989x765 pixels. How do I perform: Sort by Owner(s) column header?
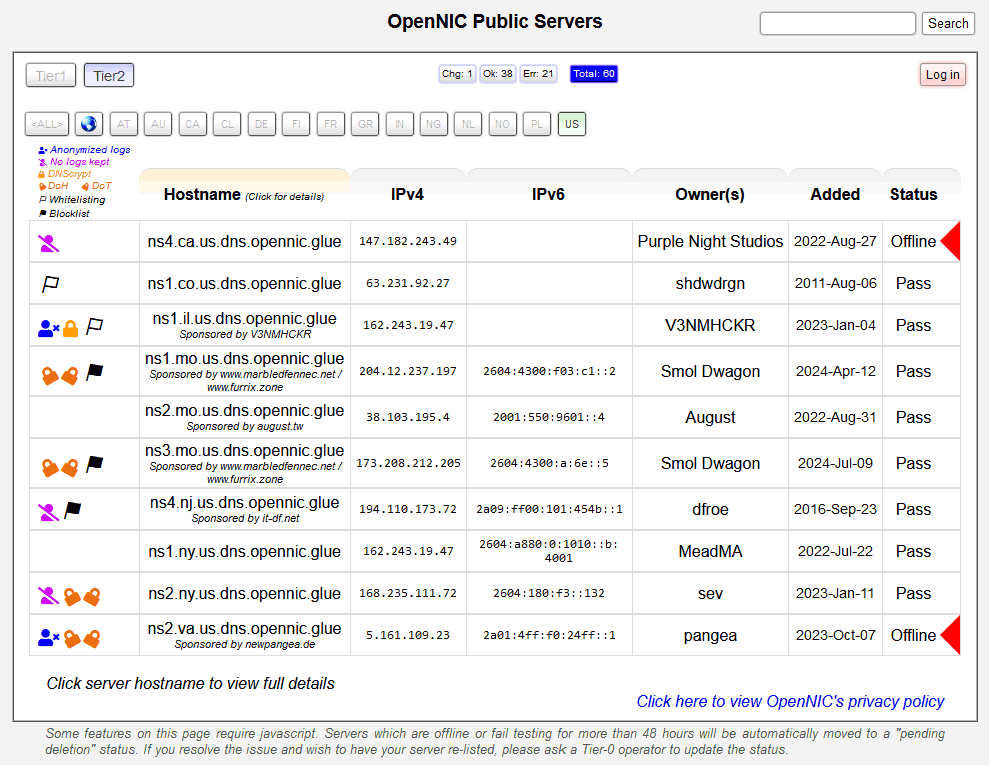click(710, 195)
